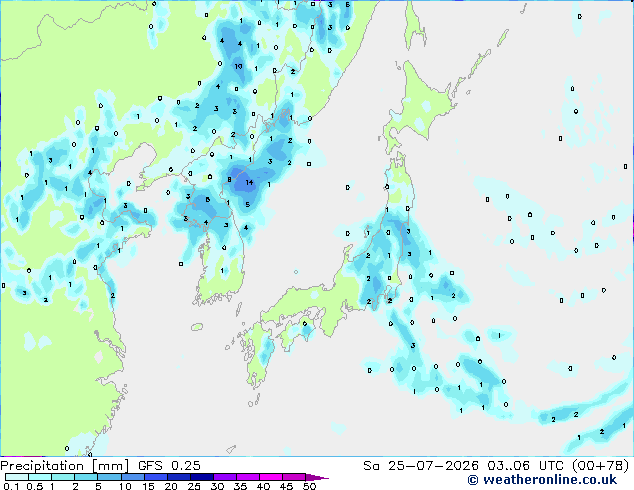Click the weatheronline.co.uk copyright link
Screen dimensions: 634x490
542,480
